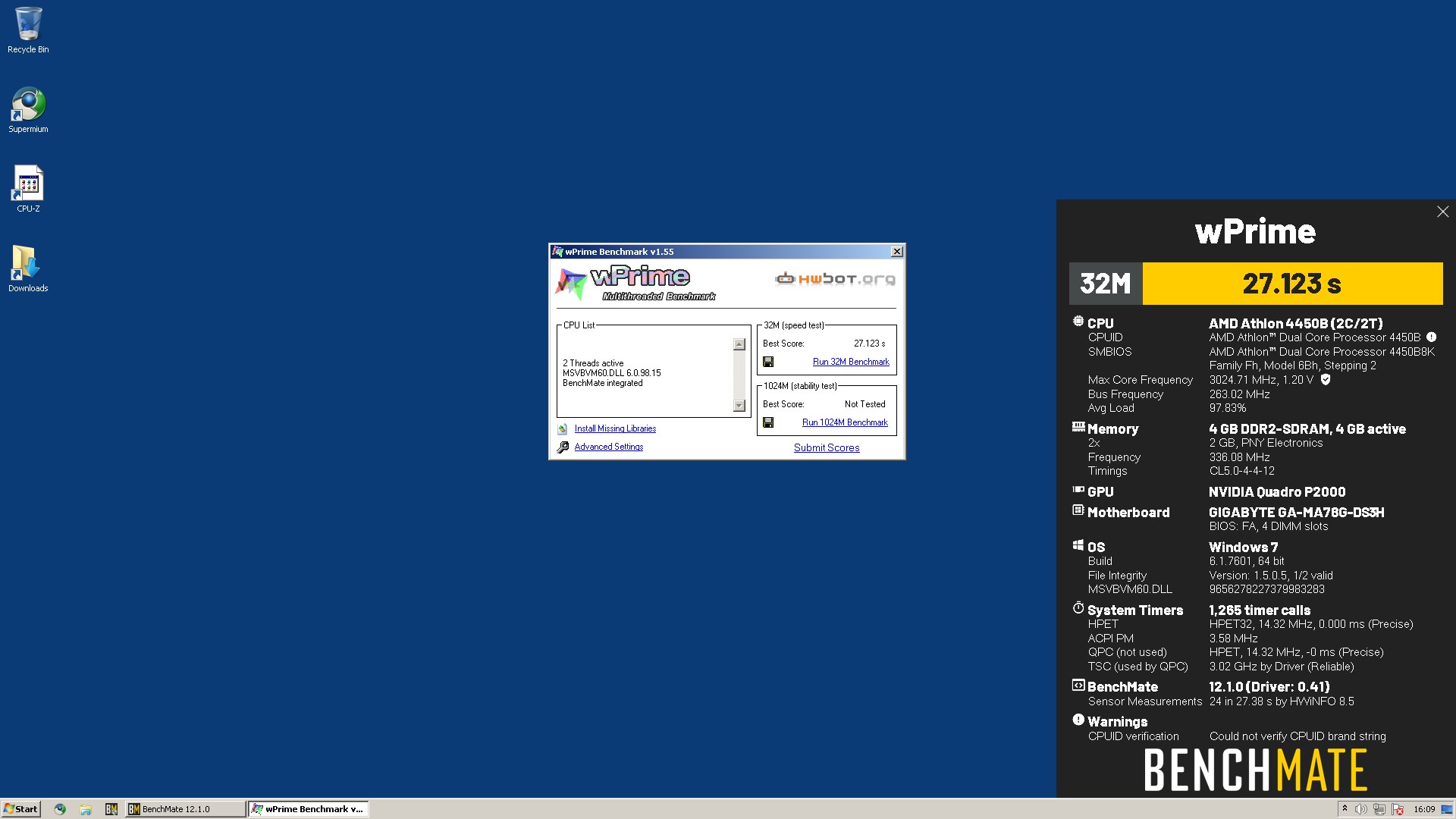This screenshot has width=1456, height=819.
Task: Click the verified shield icon beside core frequency
Action: [x=1326, y=380]
